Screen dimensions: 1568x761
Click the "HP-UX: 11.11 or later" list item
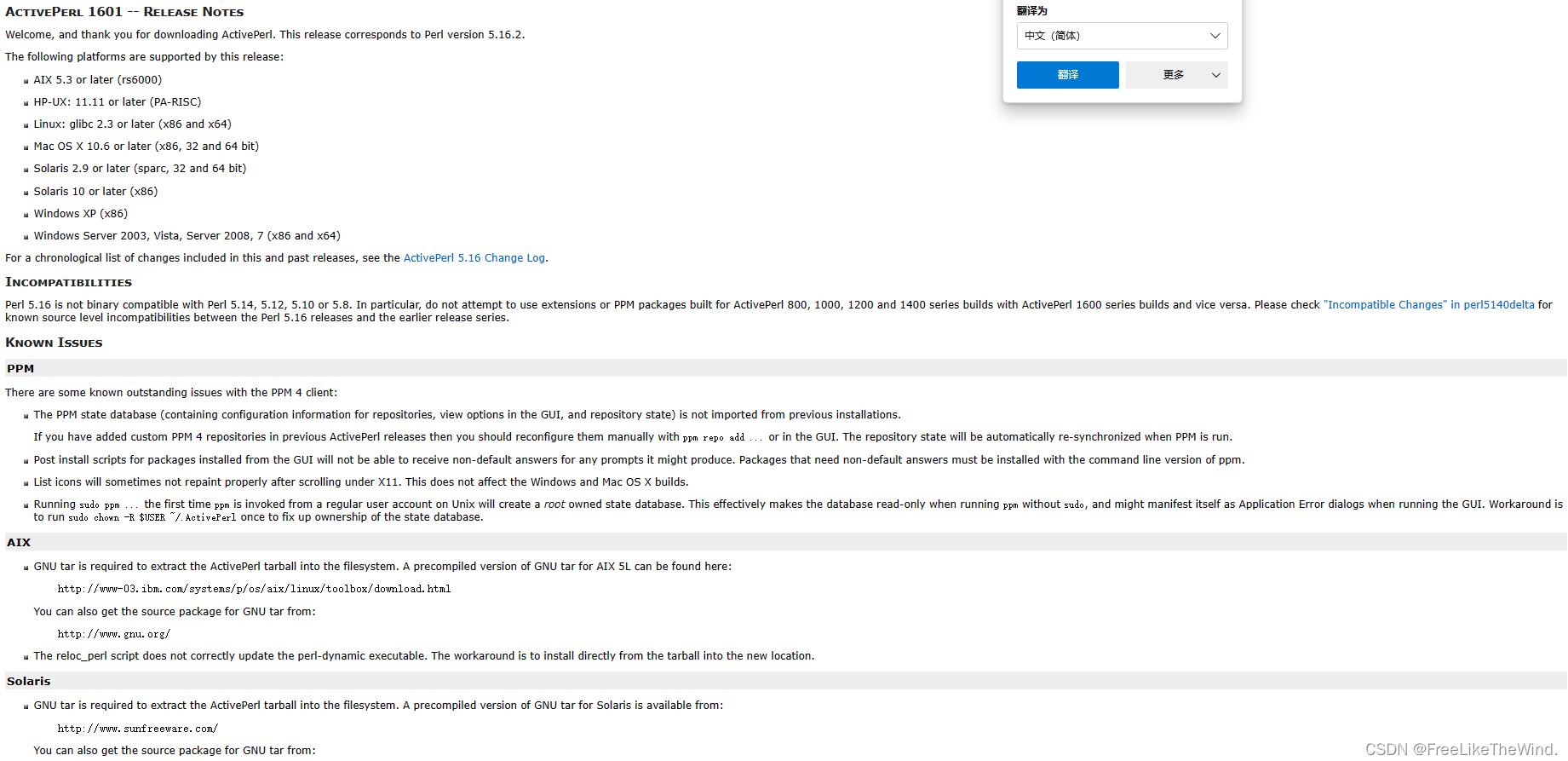118,102
